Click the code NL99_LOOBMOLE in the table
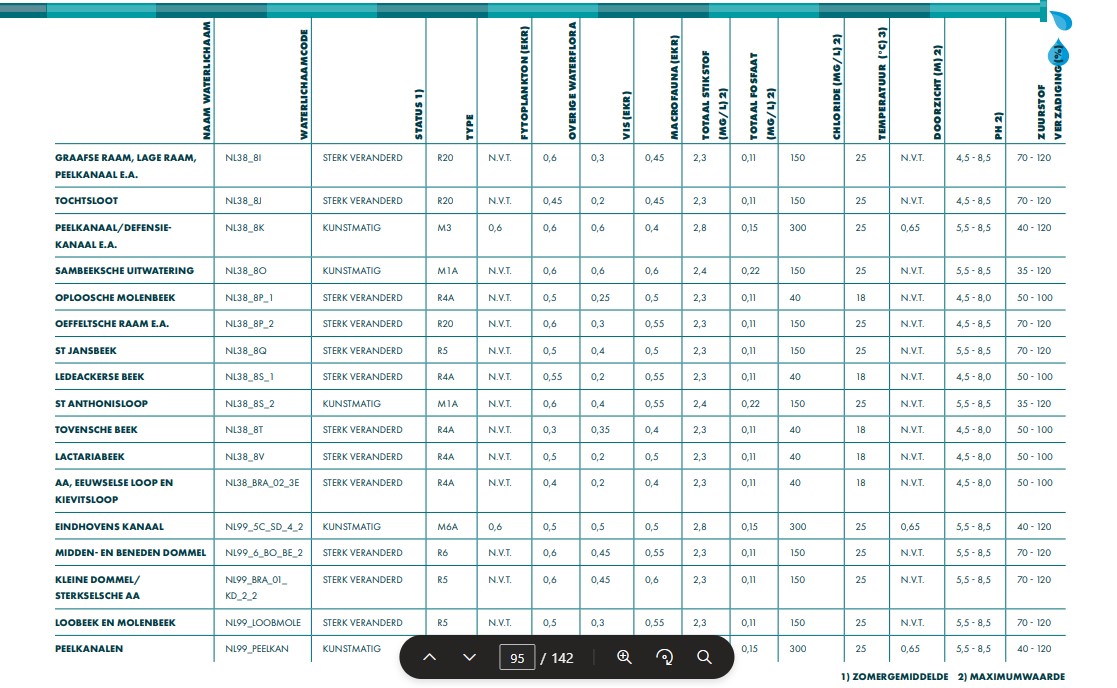1117x688 pixels. coord(263,623)
